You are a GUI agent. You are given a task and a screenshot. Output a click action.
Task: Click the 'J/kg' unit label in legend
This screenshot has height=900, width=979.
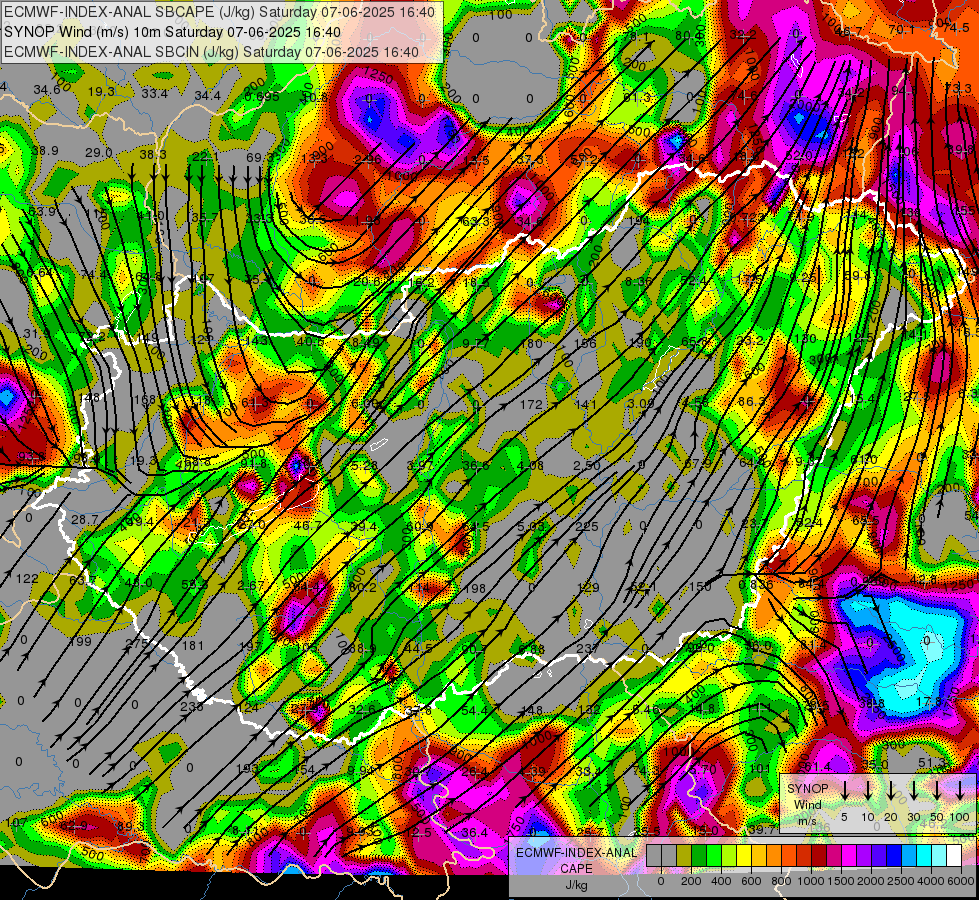tap(576, 885)
